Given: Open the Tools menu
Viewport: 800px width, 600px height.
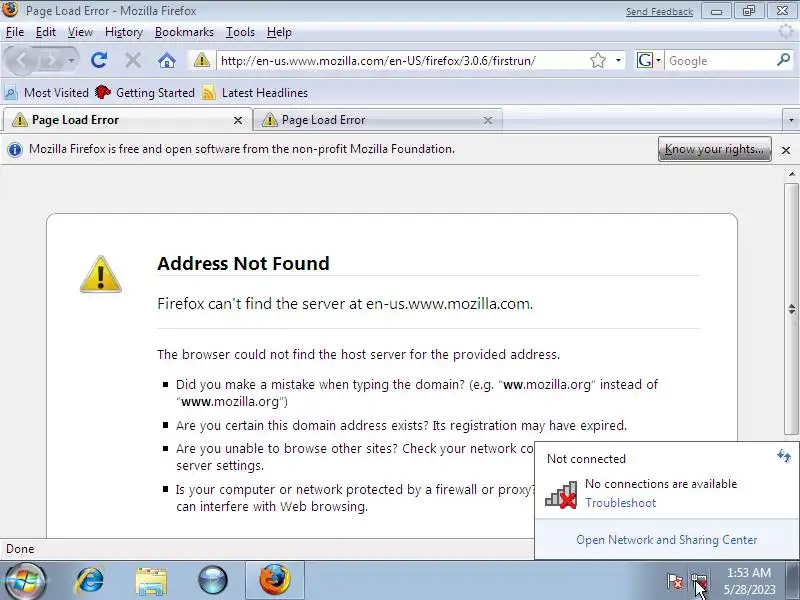Looking at the screenshot, I should (240, 32).
